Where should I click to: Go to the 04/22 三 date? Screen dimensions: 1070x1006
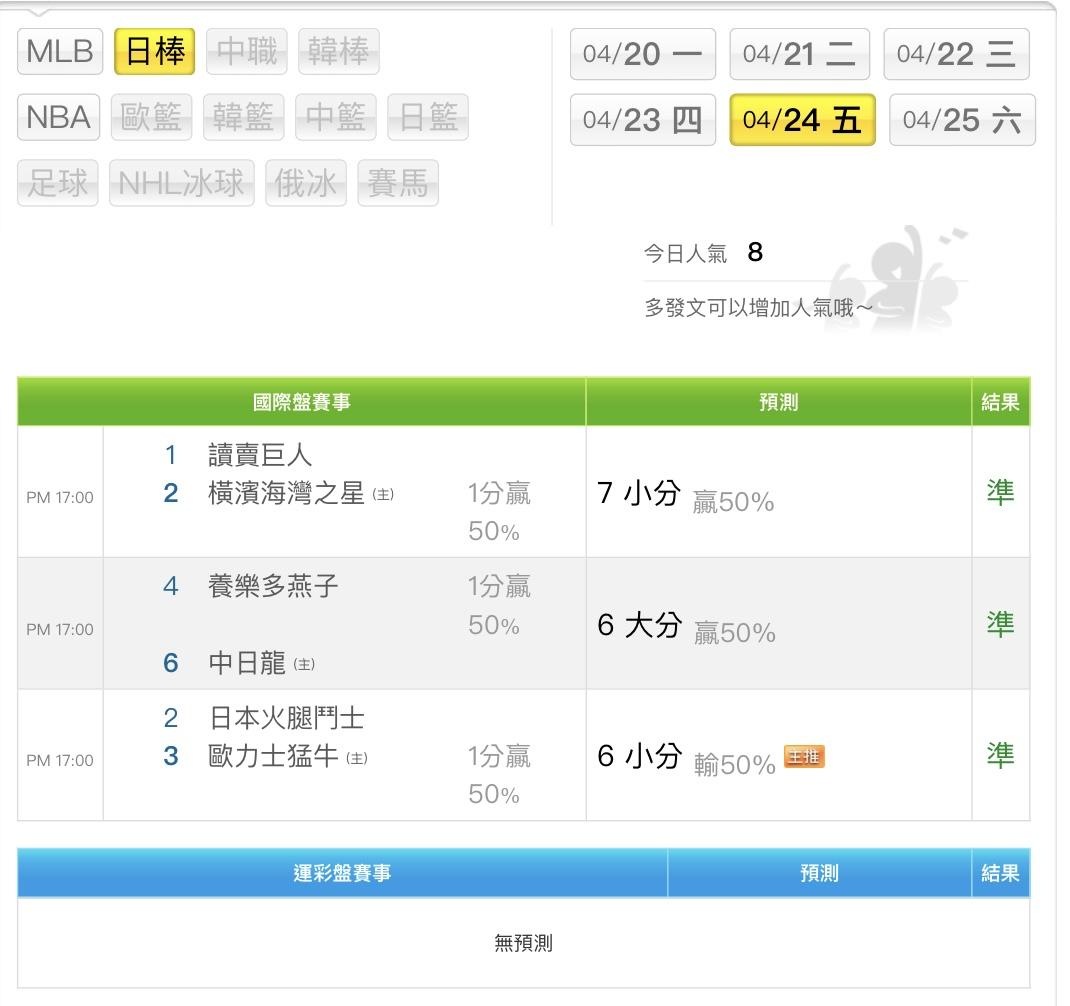(x=956, y=54)
